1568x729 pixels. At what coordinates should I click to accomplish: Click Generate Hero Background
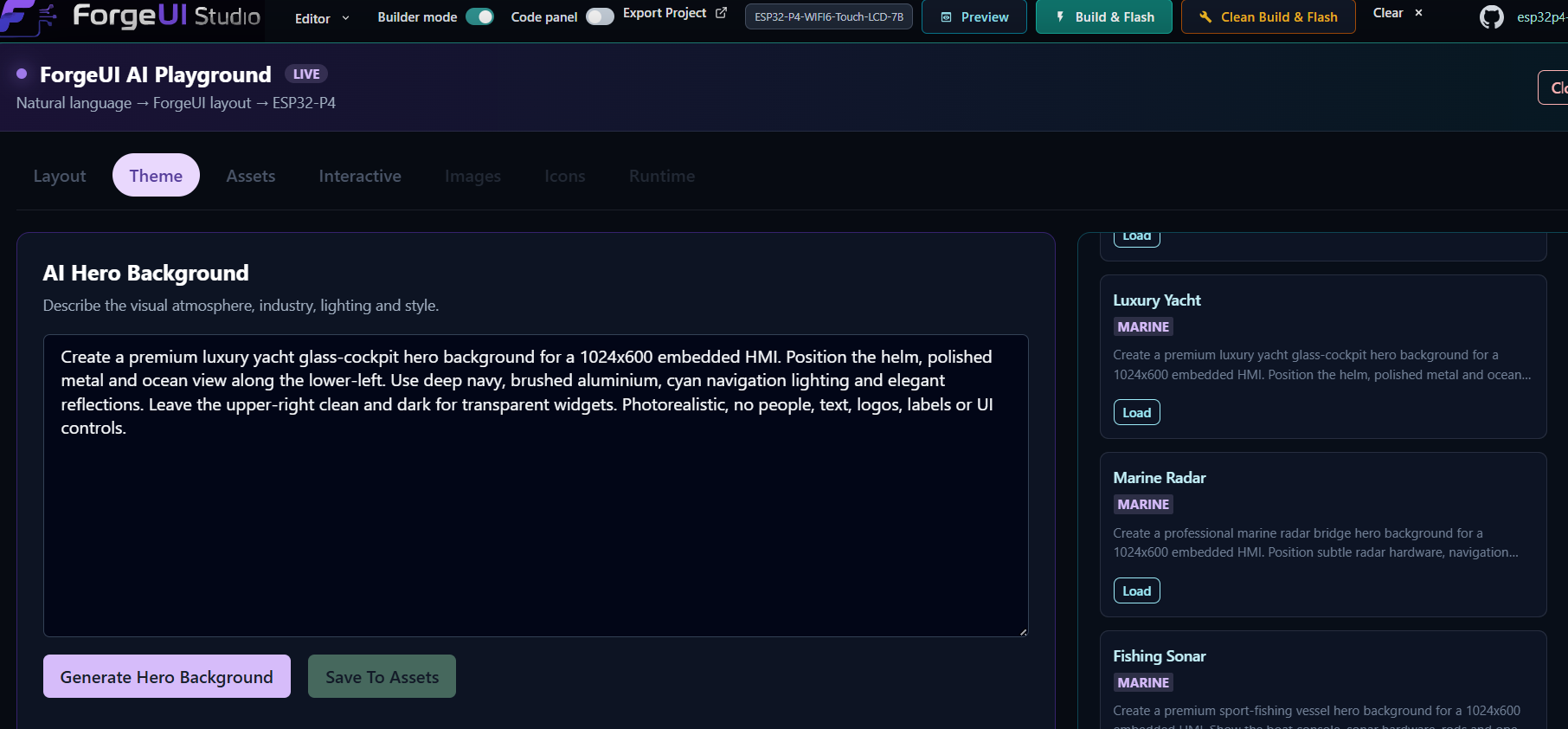pos(167,676)
